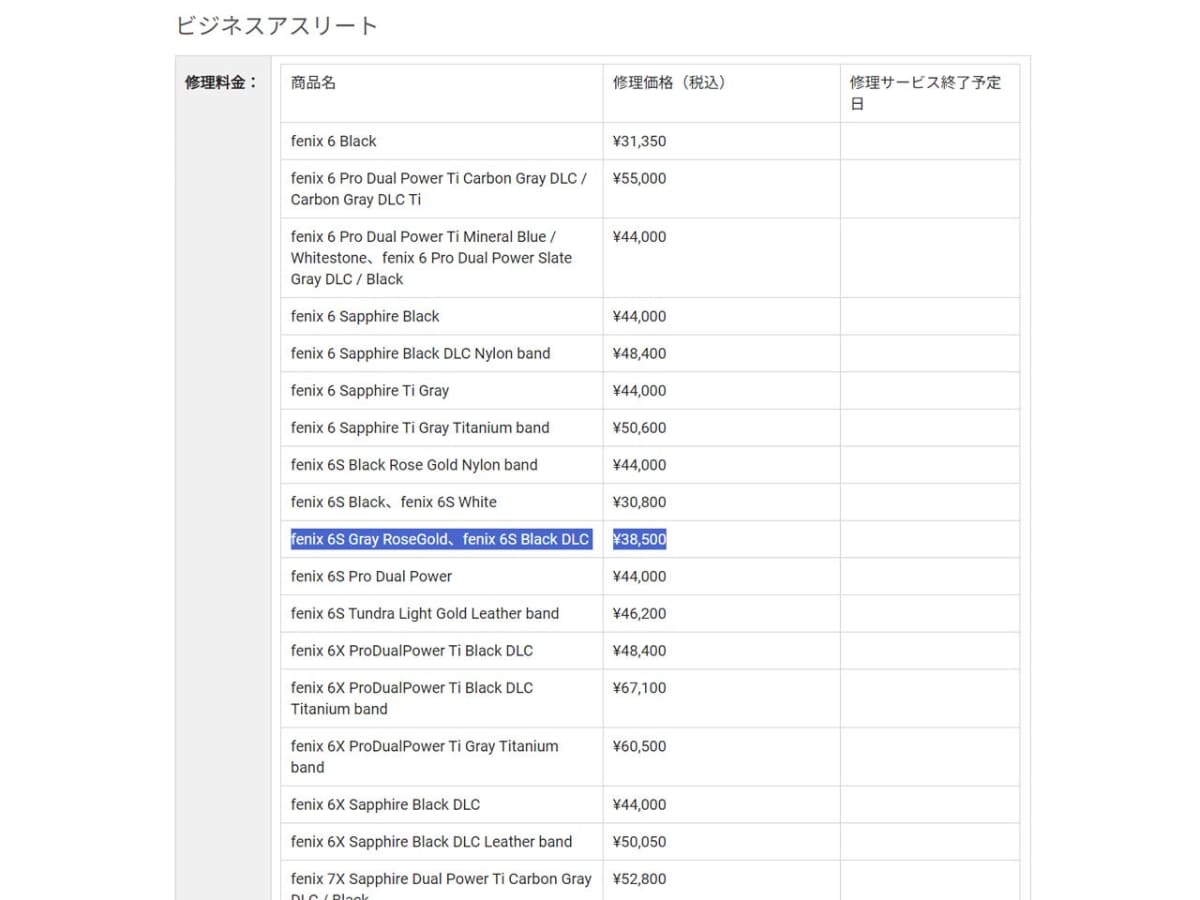Click fenix 6S Black Rose Gold Nylon band
The image size is (1200, 900).
(414, 464)
